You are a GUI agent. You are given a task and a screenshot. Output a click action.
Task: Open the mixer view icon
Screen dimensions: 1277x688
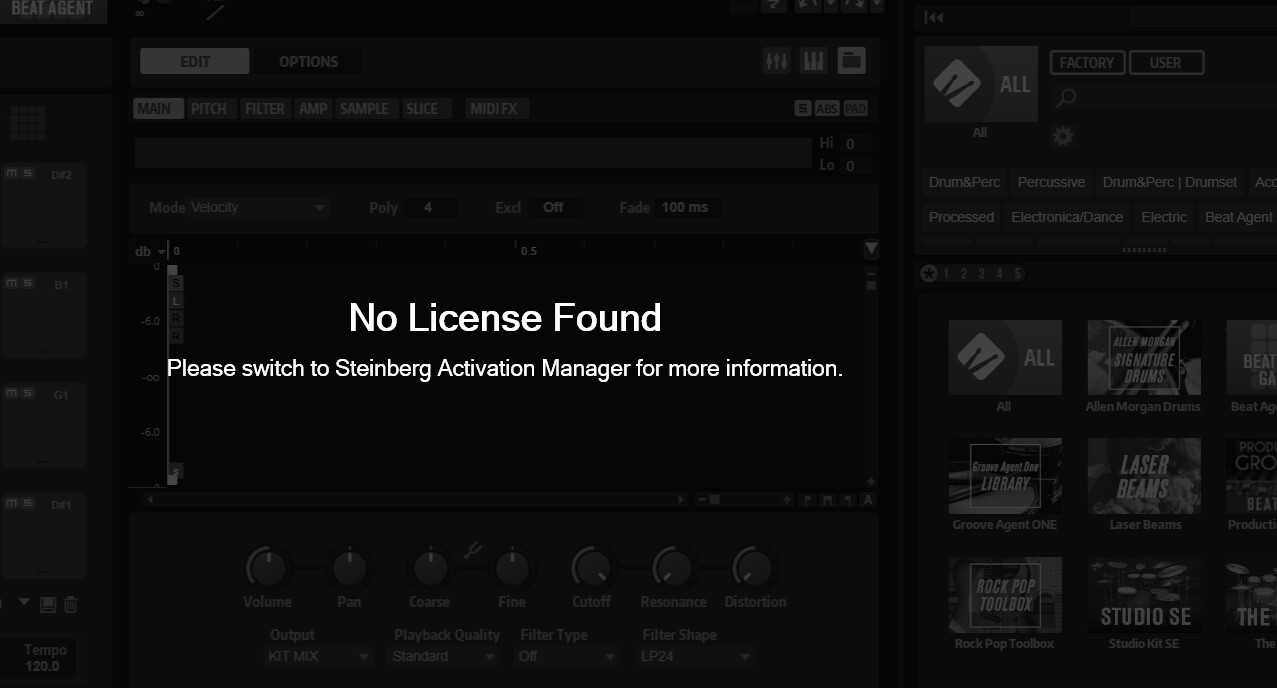click(x=777, y=61)
